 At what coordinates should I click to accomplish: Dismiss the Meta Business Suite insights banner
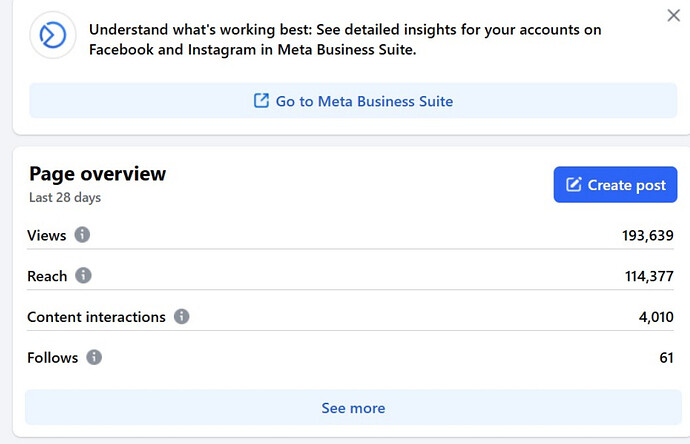click(x=673, y=16)
